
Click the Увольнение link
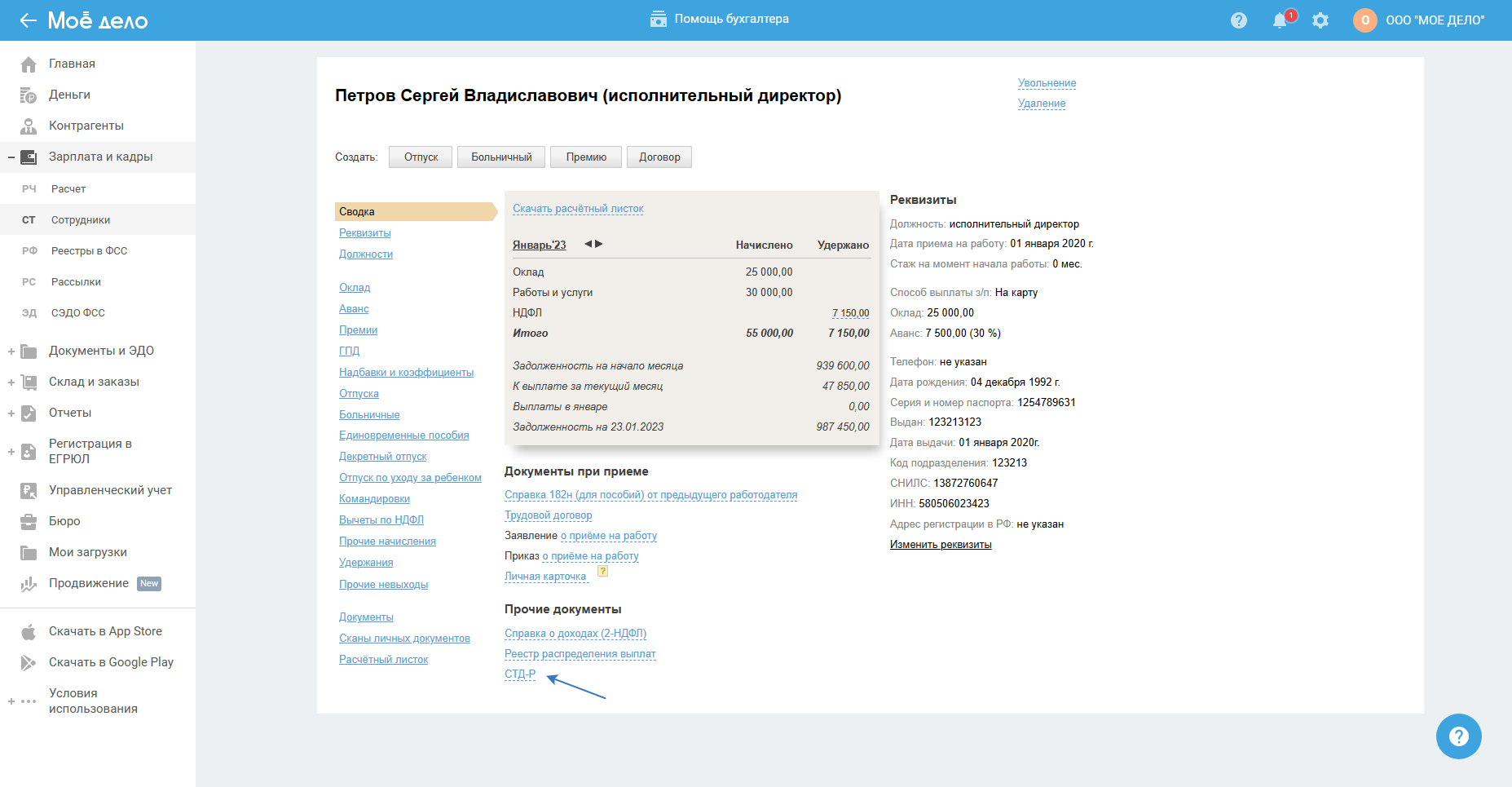click(x=1047, y=83)
